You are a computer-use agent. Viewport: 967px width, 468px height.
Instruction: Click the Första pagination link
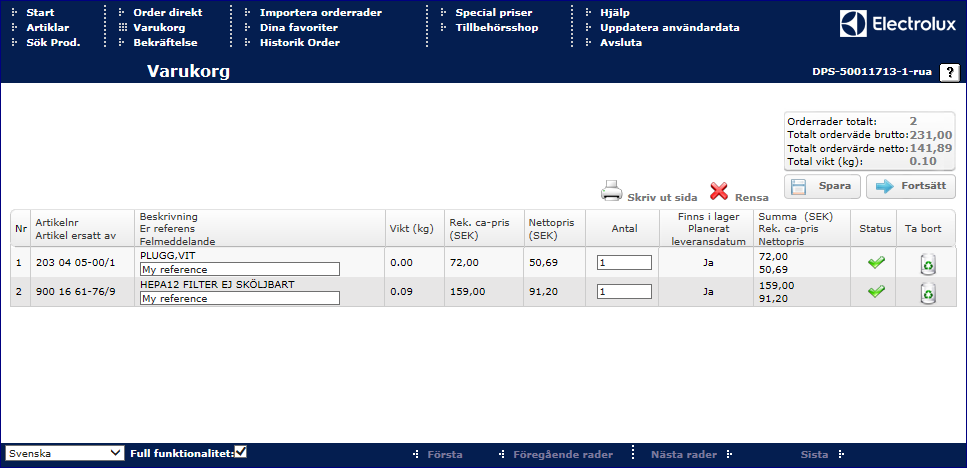point(445,454)
